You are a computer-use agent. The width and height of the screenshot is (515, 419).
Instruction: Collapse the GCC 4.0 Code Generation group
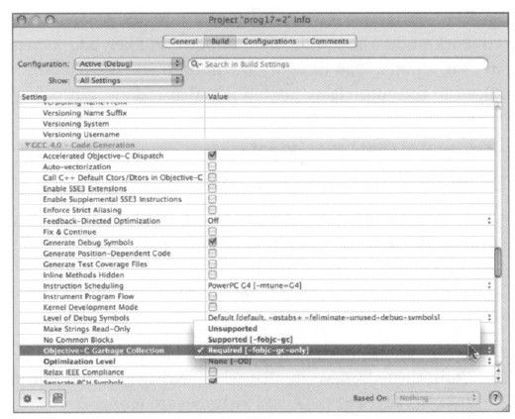(x=28, y=145)
